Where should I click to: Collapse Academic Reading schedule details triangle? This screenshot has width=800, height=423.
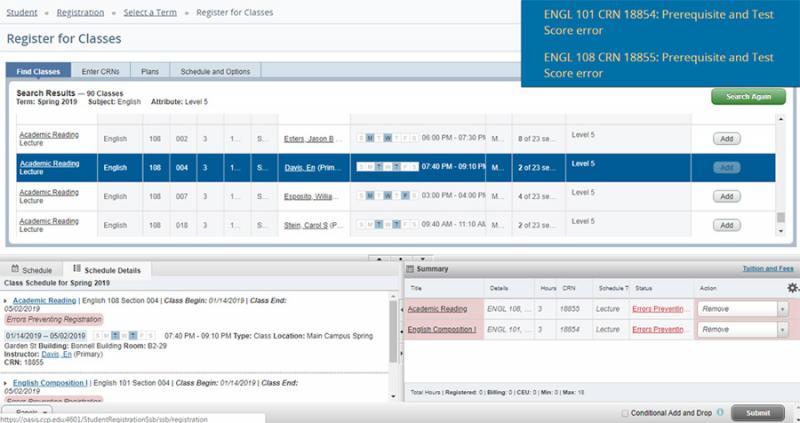pos(7,301)
